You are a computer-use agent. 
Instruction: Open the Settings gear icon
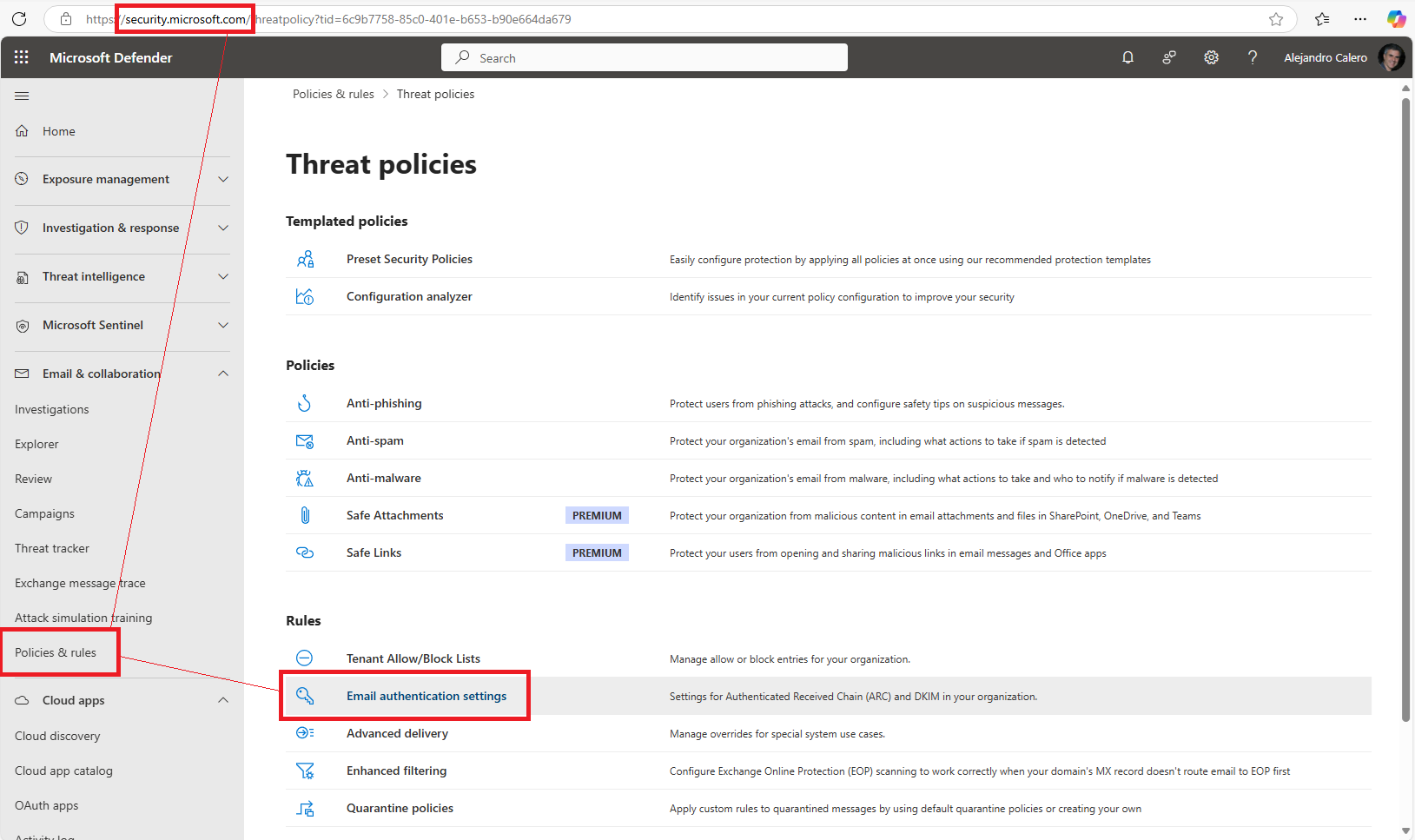(1211, 57)
